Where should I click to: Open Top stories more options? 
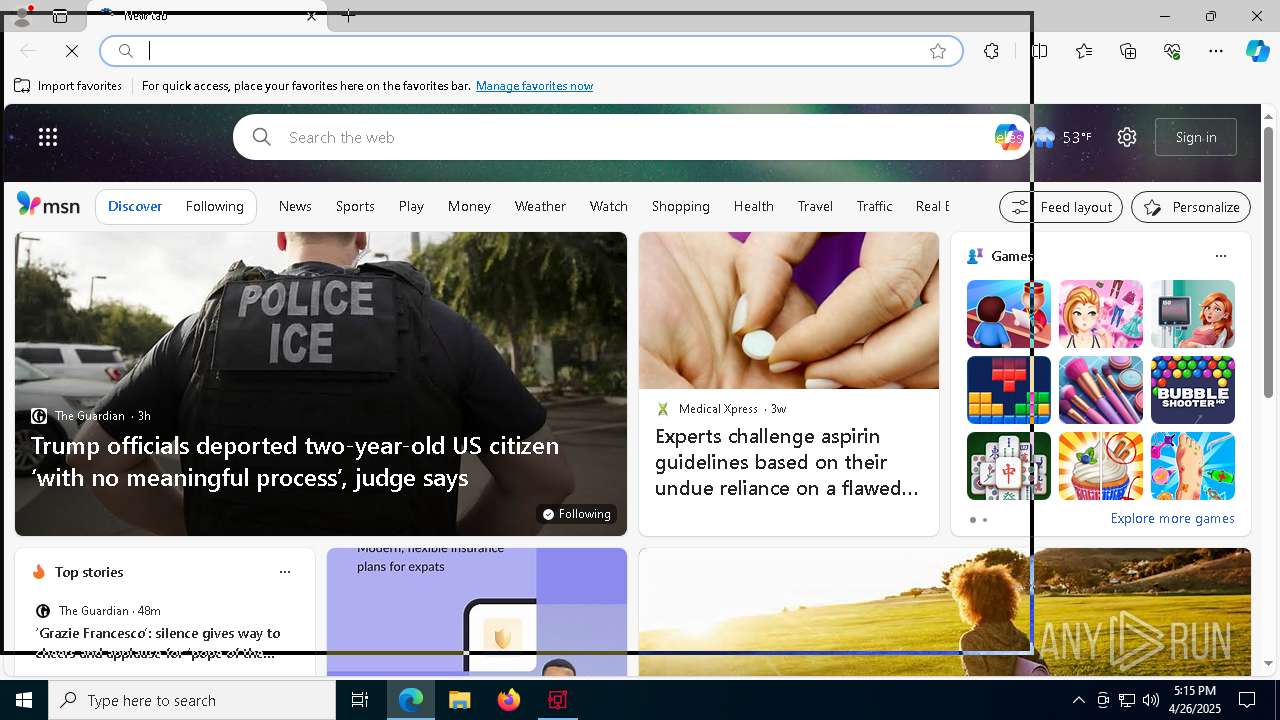pyautogui.click(x=284, y=572)
